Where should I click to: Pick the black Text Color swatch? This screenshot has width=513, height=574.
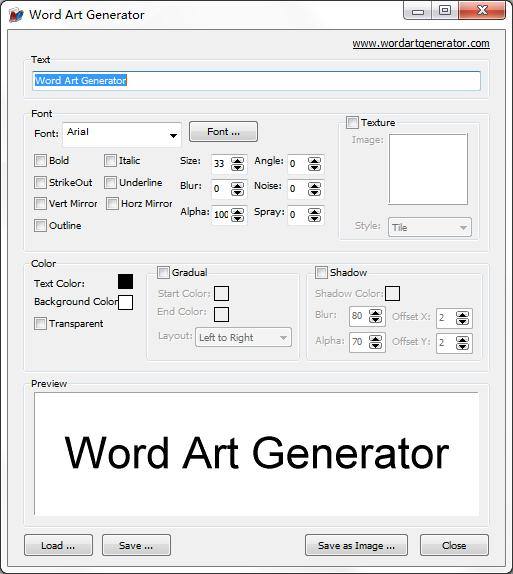tap(126, 282)
